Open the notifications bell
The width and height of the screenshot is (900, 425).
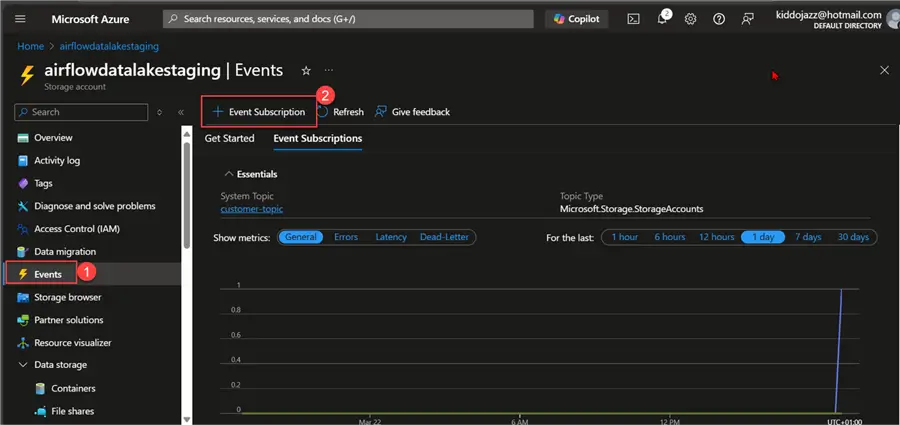[x=662, y=19]
